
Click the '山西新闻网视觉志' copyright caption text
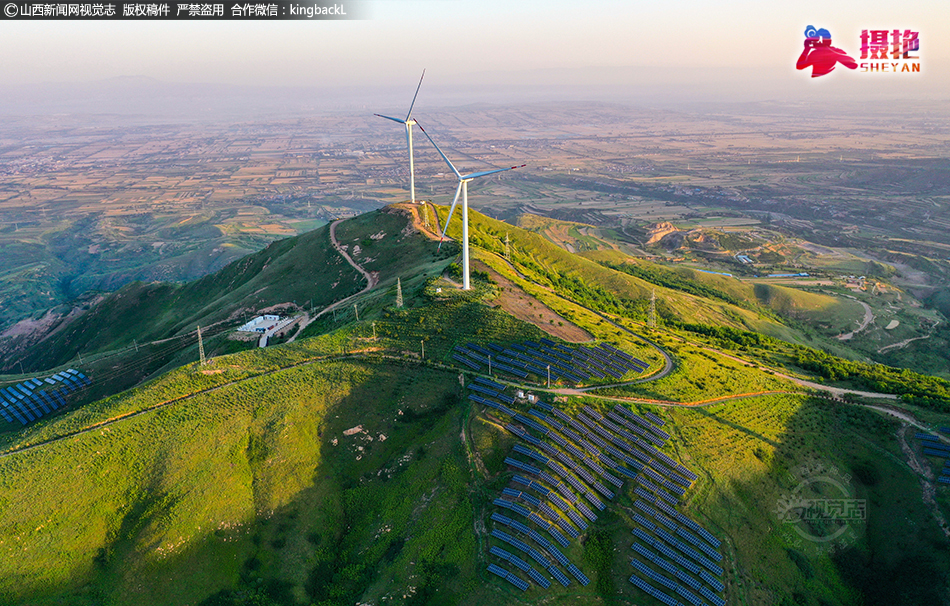[60, 10]
